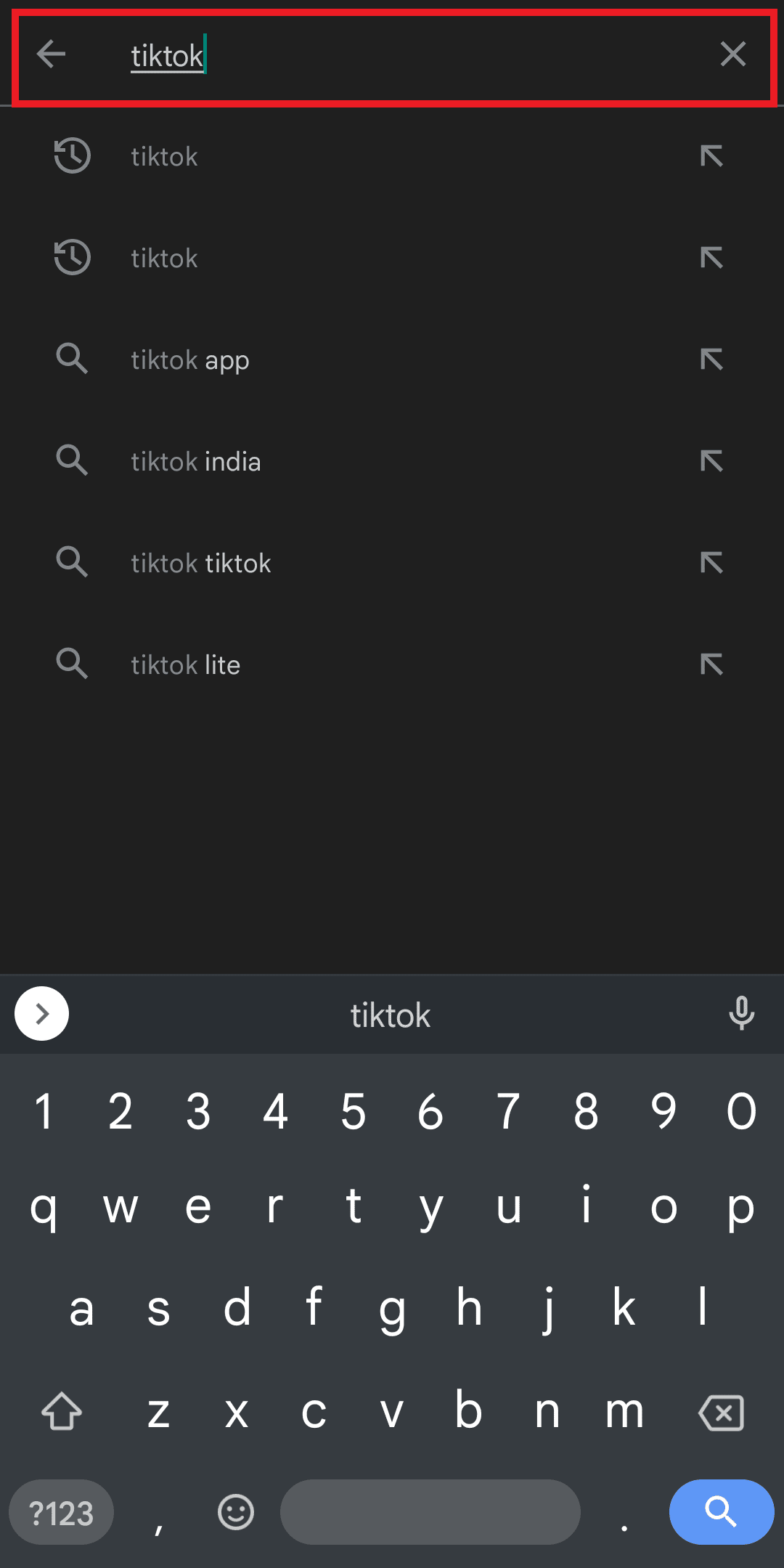Tap the microphone icon for voice input
784x1568 pixels.
pos(741,1014)
